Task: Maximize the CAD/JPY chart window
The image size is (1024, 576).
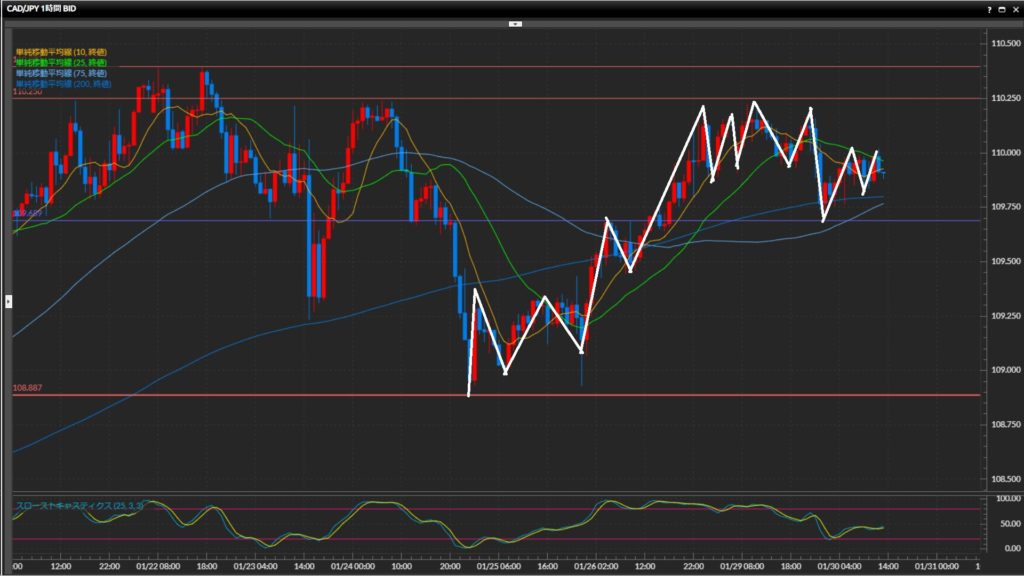Action: tap(1001, 8)
